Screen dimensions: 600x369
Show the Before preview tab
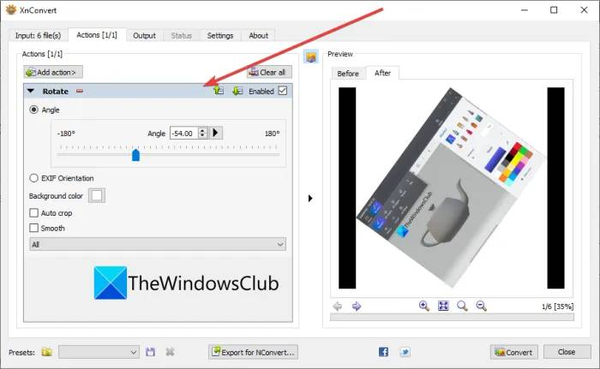pyautogui.click(x=348, y=73)
